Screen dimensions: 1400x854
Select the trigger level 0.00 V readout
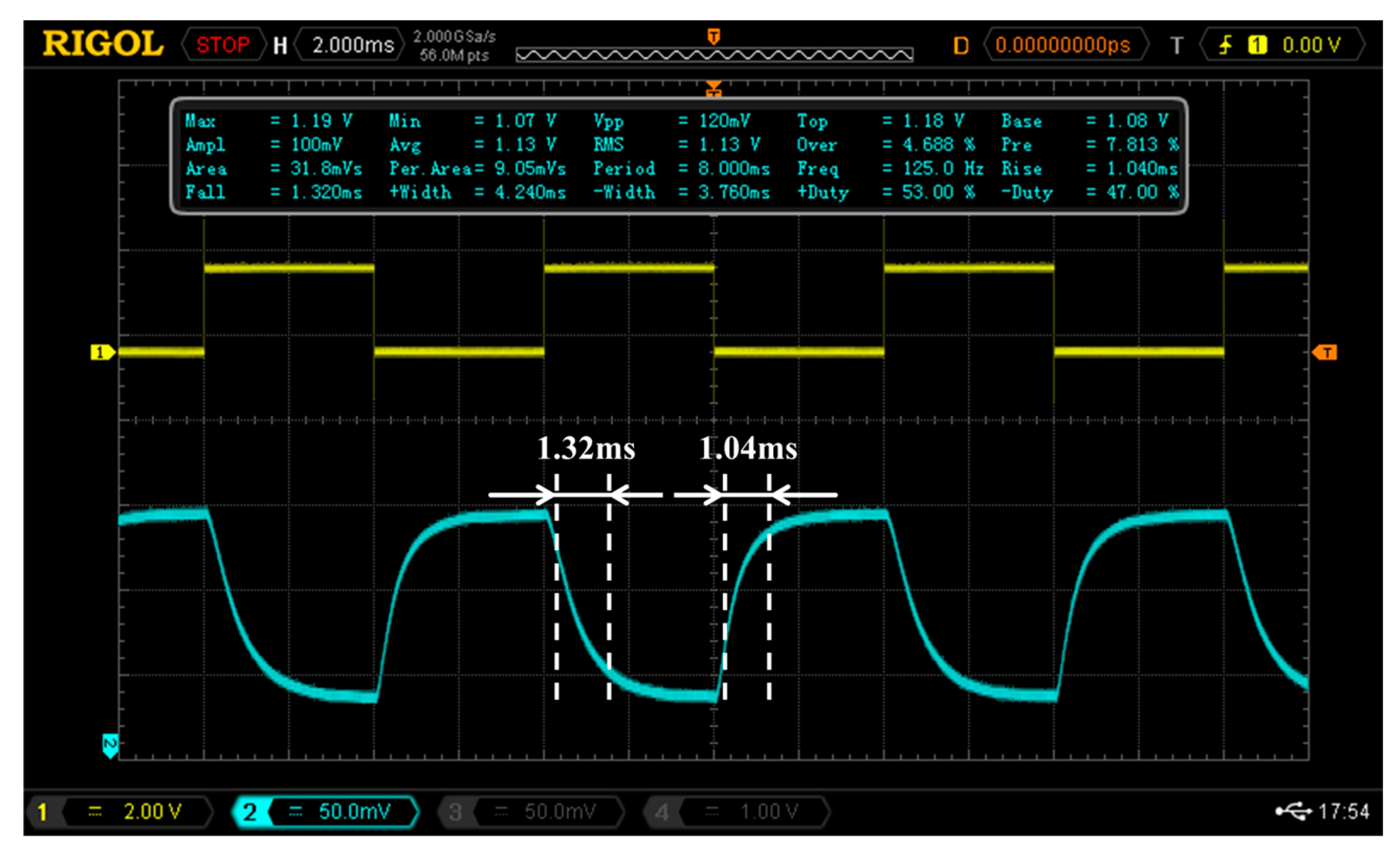point(1311,45)
